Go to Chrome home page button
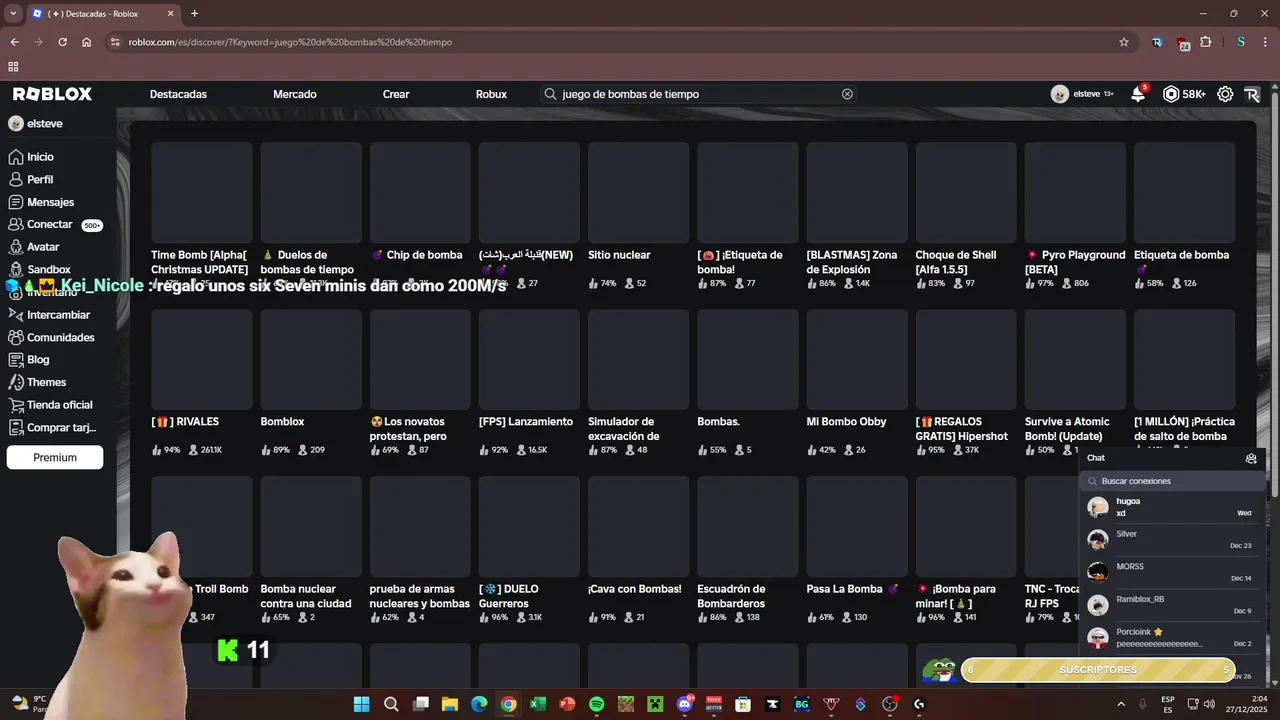The width and height of the screenshot is (1280, 720). (x=87, y=42)
